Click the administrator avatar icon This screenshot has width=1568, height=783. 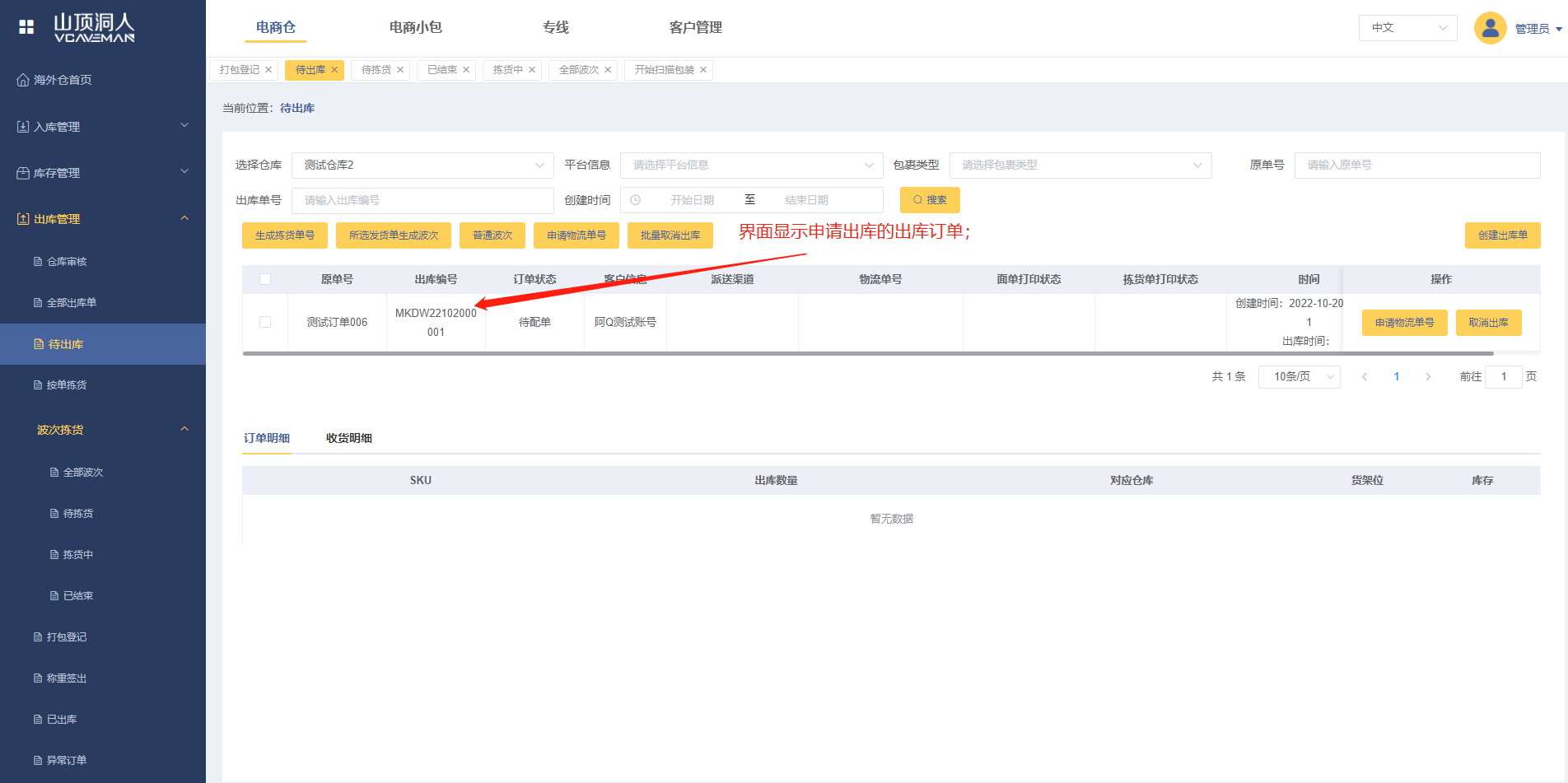click(x=1490, y=28)
